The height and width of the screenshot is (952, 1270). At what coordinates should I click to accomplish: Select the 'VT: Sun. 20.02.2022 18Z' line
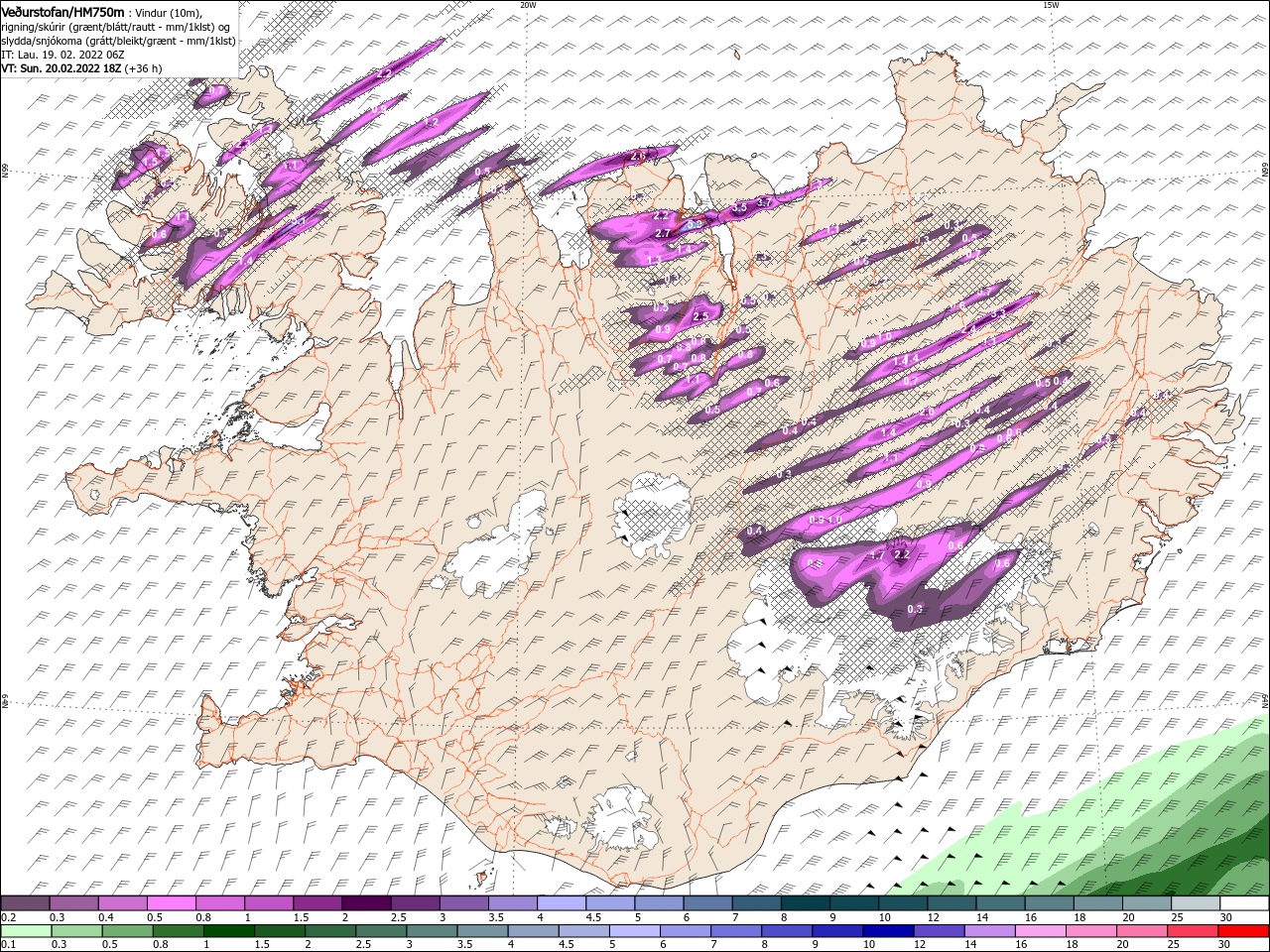pyautogui.click(x=60, y=68)
